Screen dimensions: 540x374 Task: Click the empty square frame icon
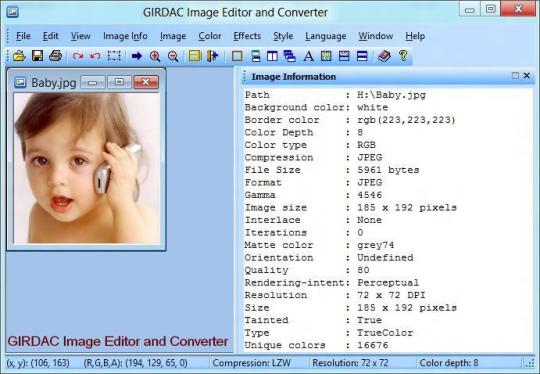click(x=237, y=56)
